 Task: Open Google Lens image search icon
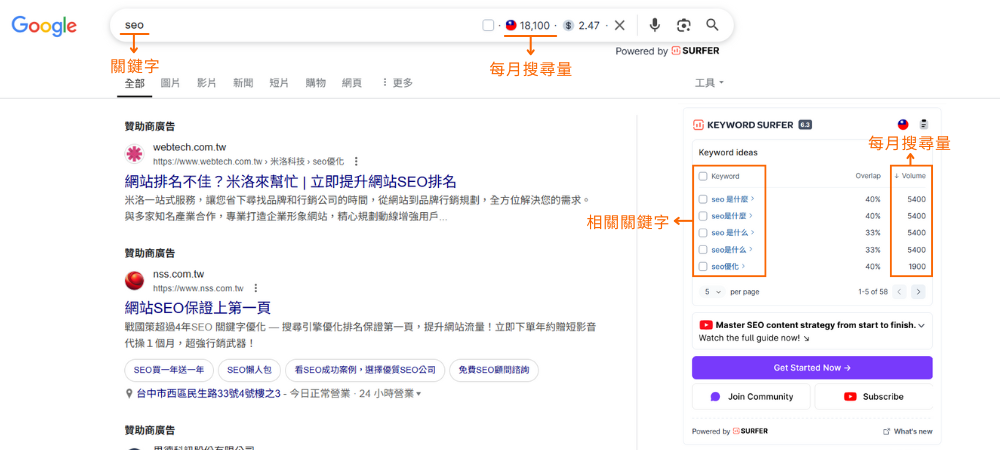click(684, 25)
